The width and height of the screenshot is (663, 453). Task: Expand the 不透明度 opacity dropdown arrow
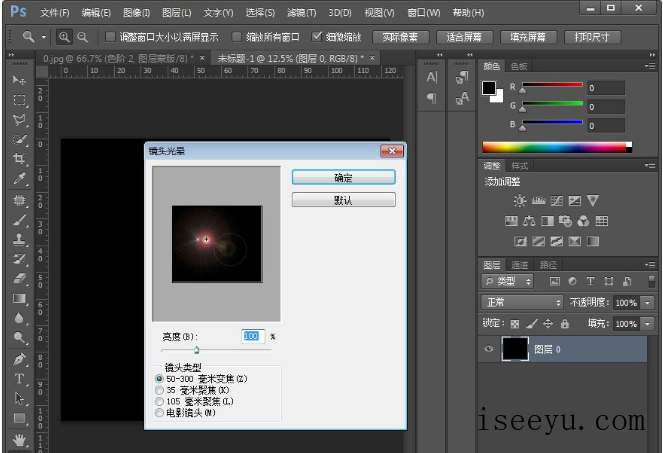click(646, 302)
